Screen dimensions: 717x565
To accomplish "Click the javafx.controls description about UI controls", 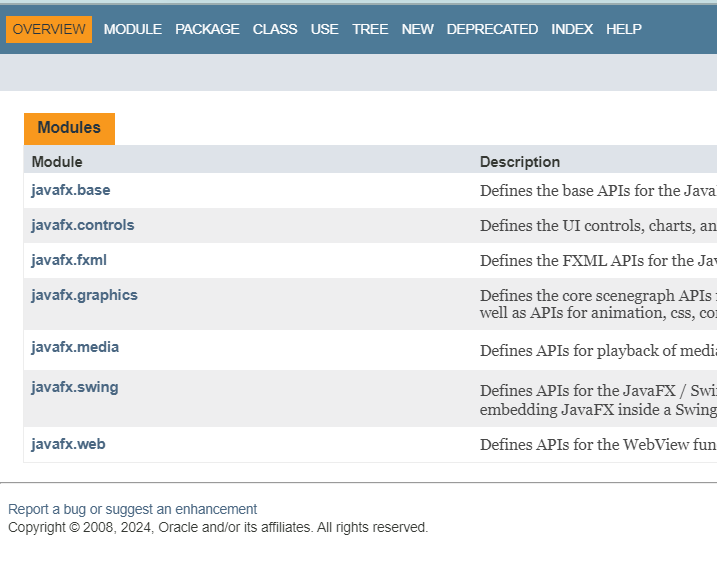I will point(598,226).
